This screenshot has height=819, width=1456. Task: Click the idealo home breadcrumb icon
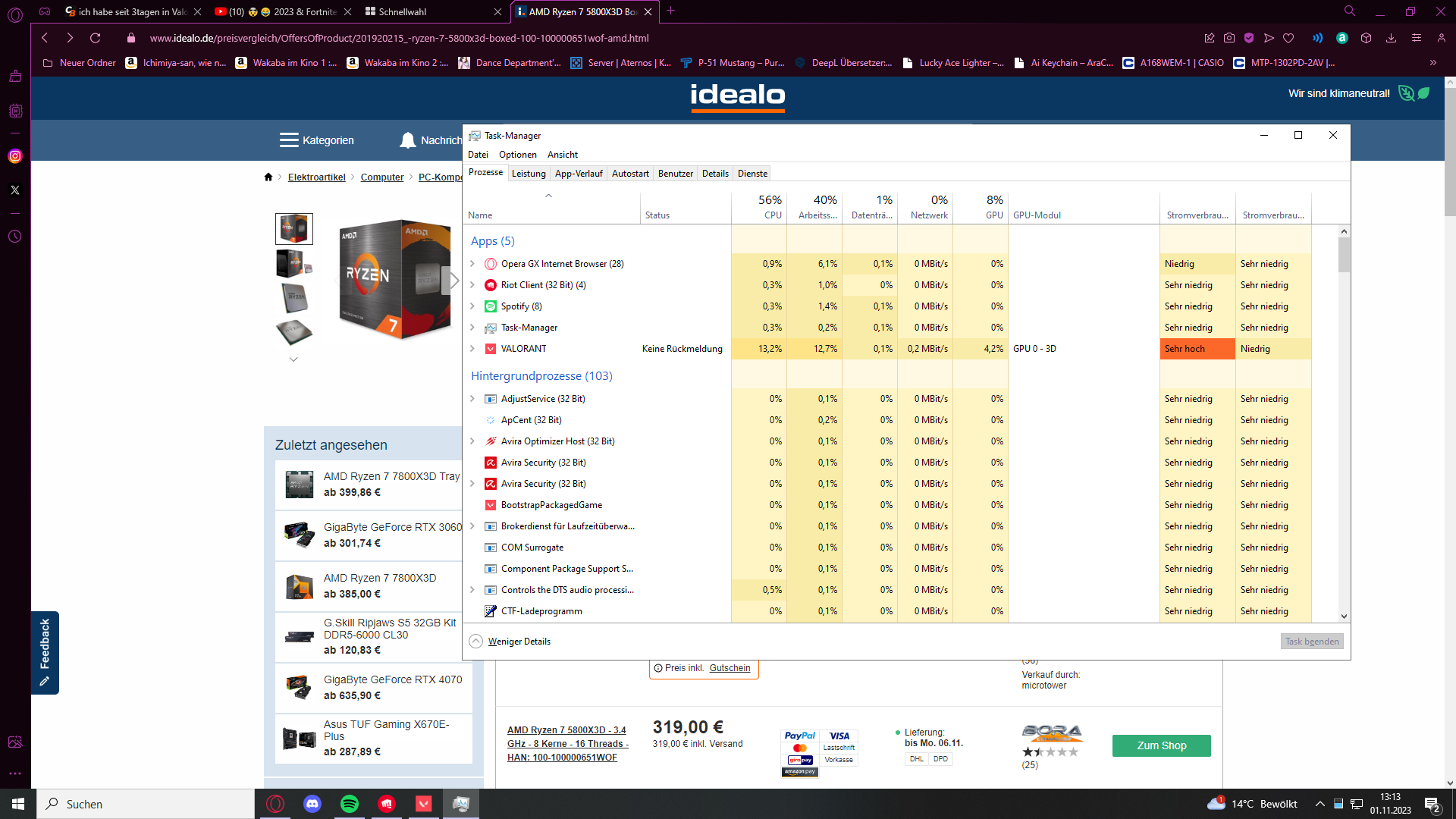point(268,177)
